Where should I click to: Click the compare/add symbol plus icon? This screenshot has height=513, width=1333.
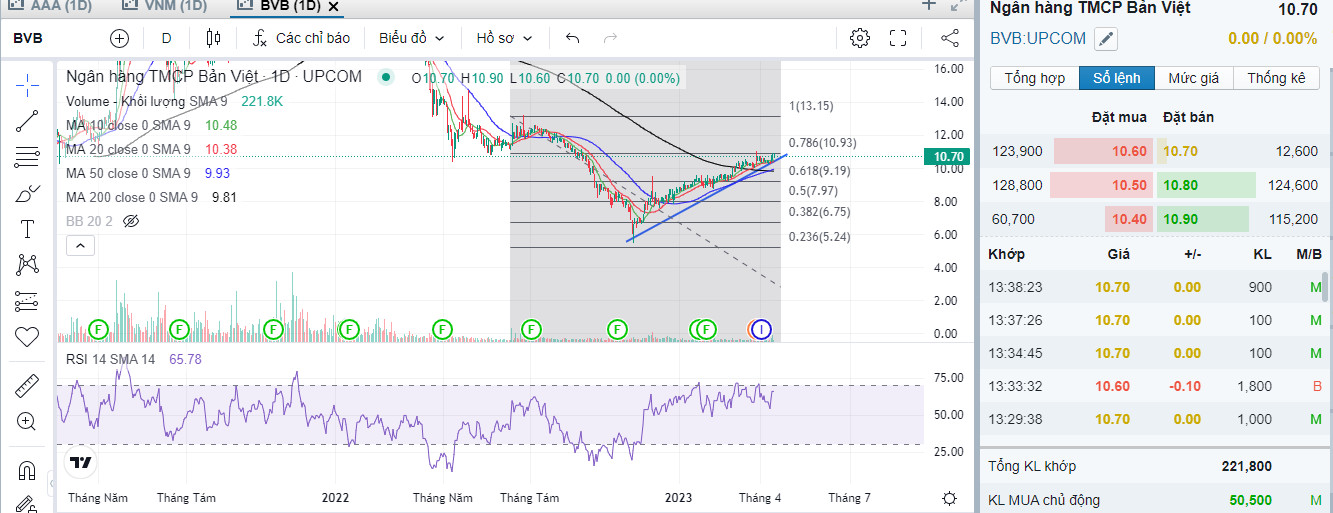pos(120,38)
